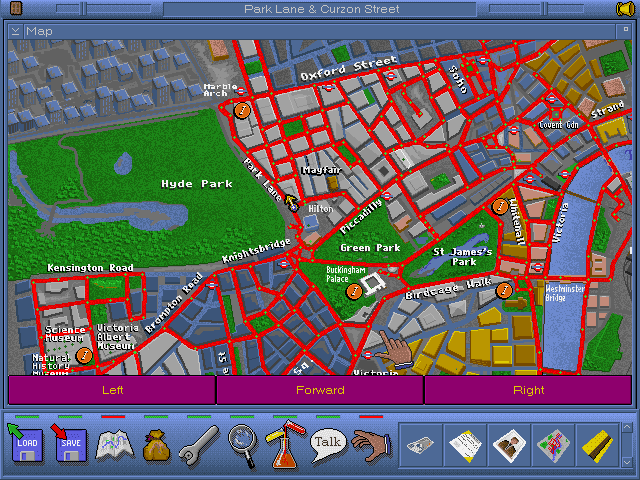Open the folded map icon in toolbar
The height and width of the screenshot is (480, 640).
[113, 442]
